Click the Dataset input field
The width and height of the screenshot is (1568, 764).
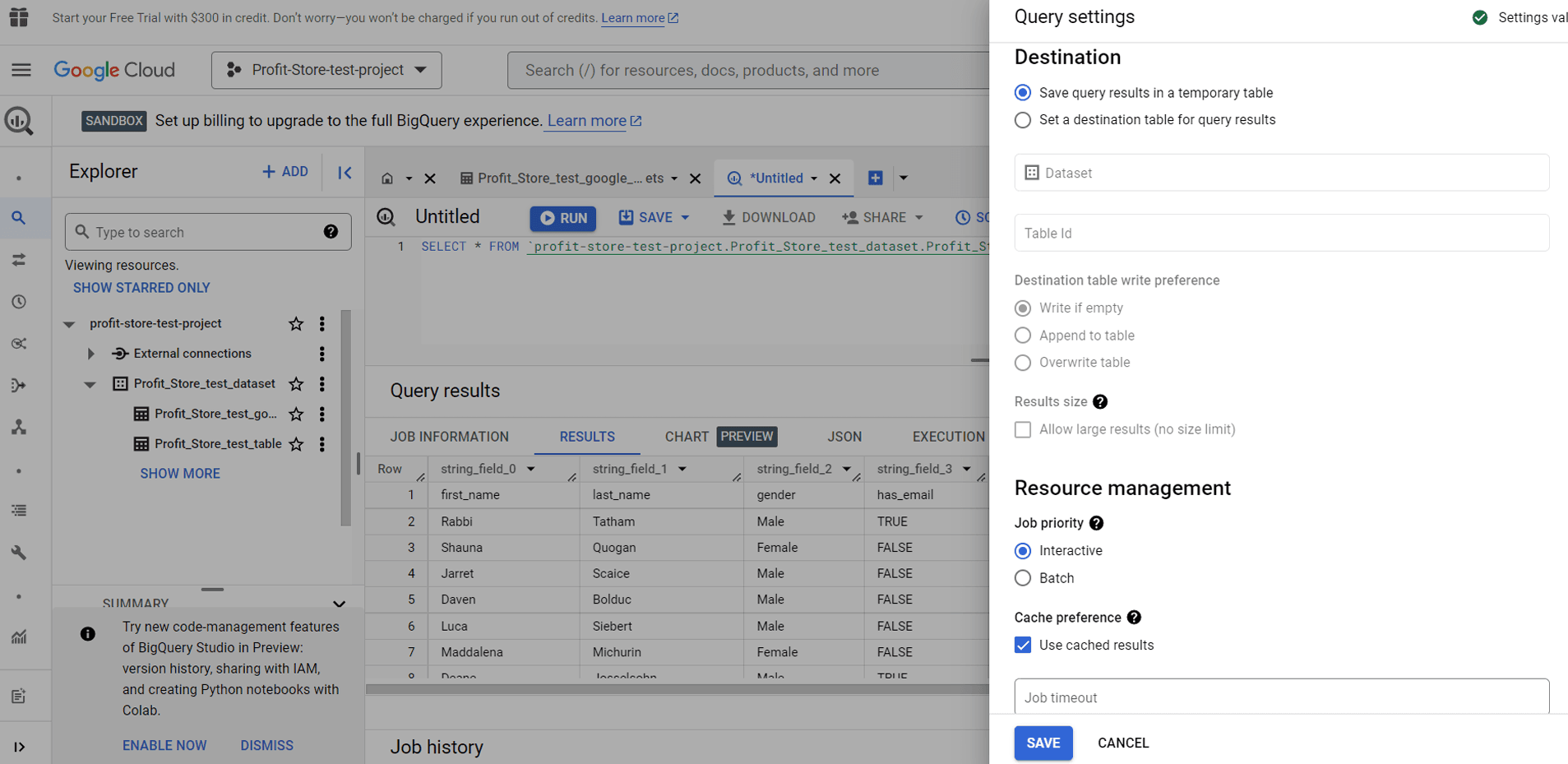tap(1282, 173)
